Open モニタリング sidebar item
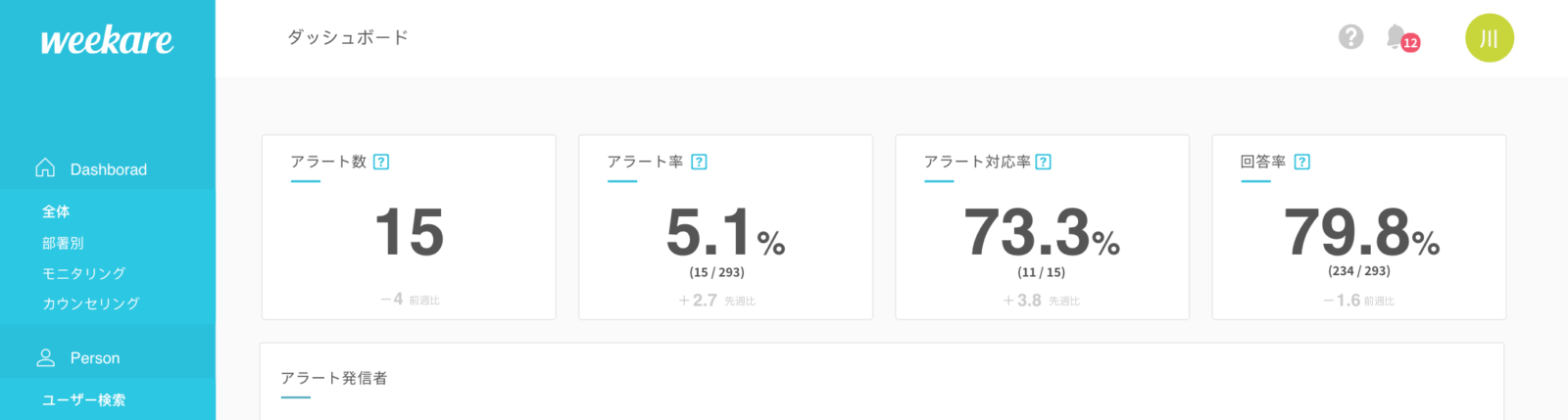This screenshot has width=1568, height=420. [x=83, y=273]
